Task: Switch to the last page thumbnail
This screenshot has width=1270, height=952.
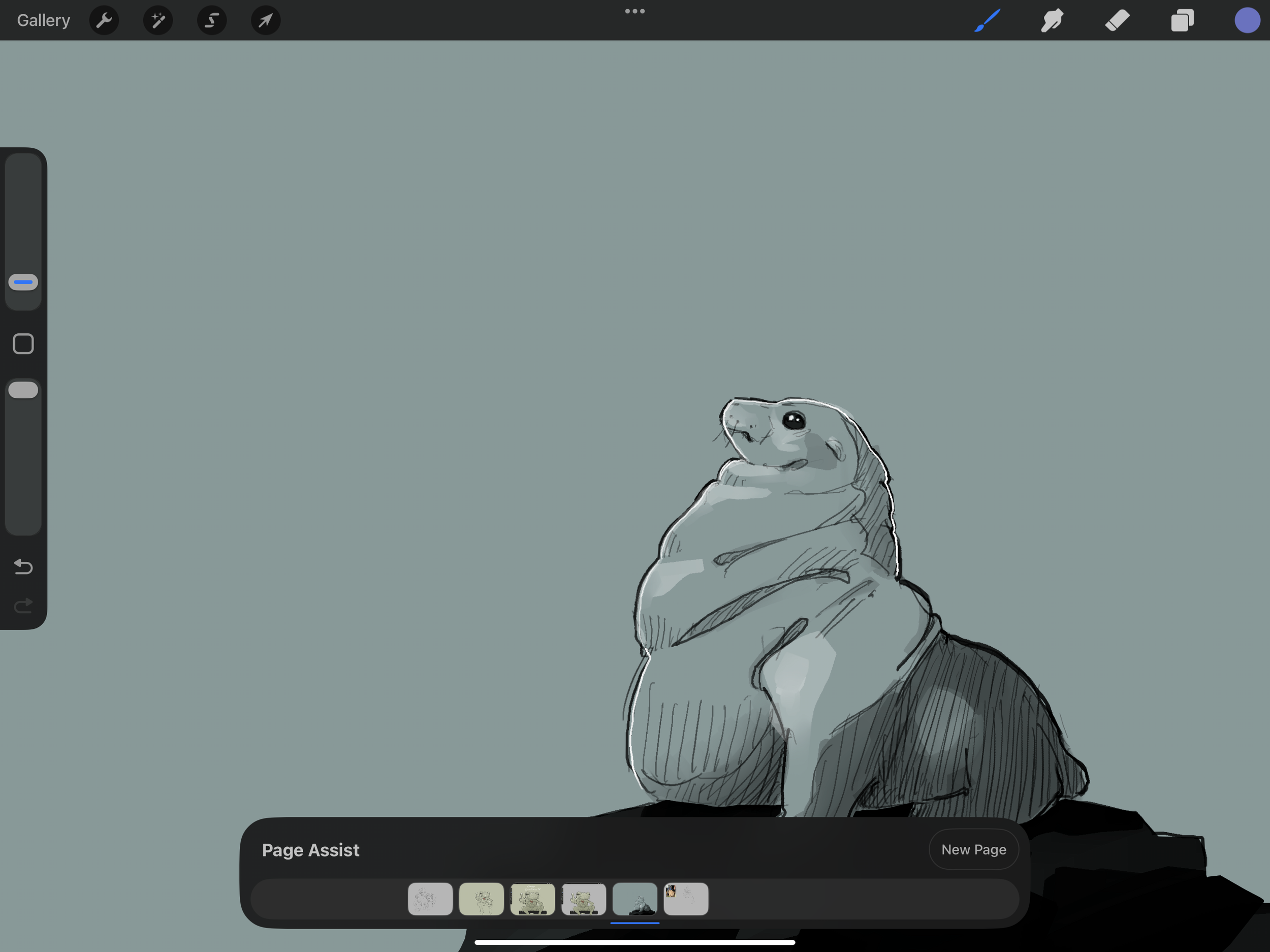Action: coord(685,899)
